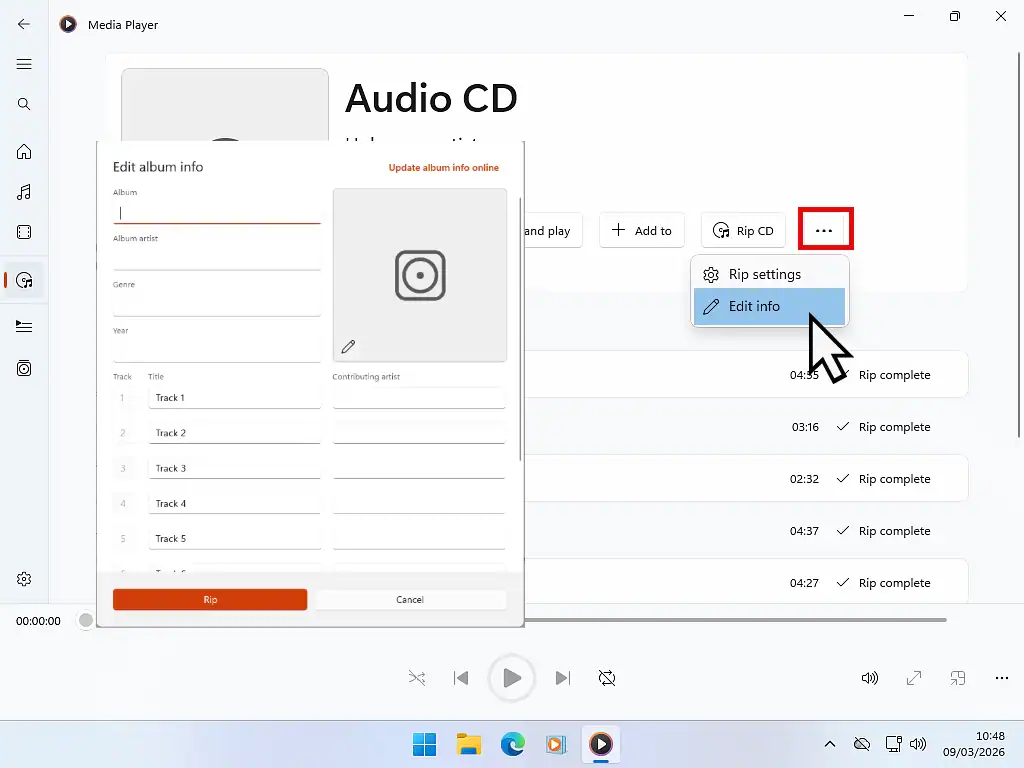1024x768 pixels.
Task: Enable shuffle playback
Action: point(417,677)
